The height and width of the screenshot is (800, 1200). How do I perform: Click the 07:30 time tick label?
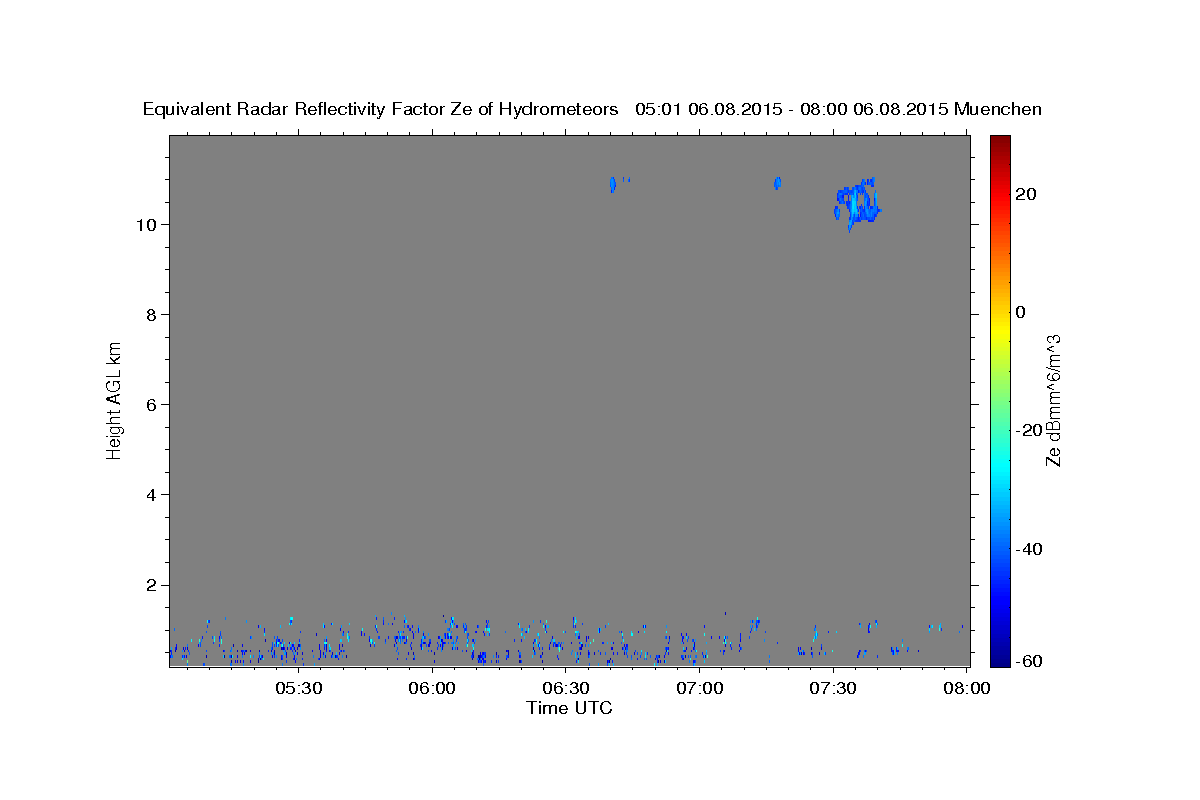click(x=833, y=689)
